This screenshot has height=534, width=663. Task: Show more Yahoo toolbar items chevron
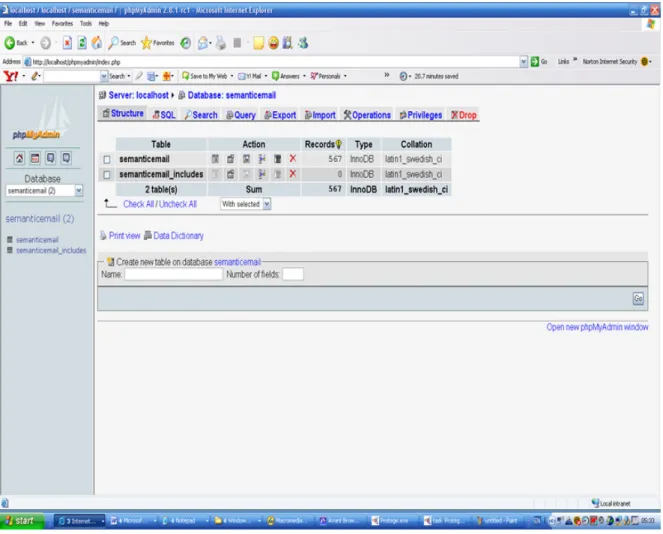[387, 75]
